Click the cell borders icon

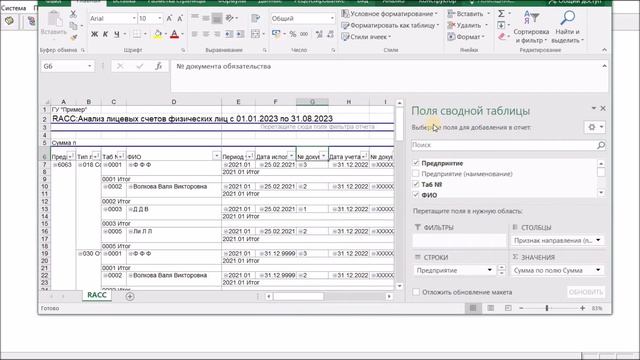137,34
